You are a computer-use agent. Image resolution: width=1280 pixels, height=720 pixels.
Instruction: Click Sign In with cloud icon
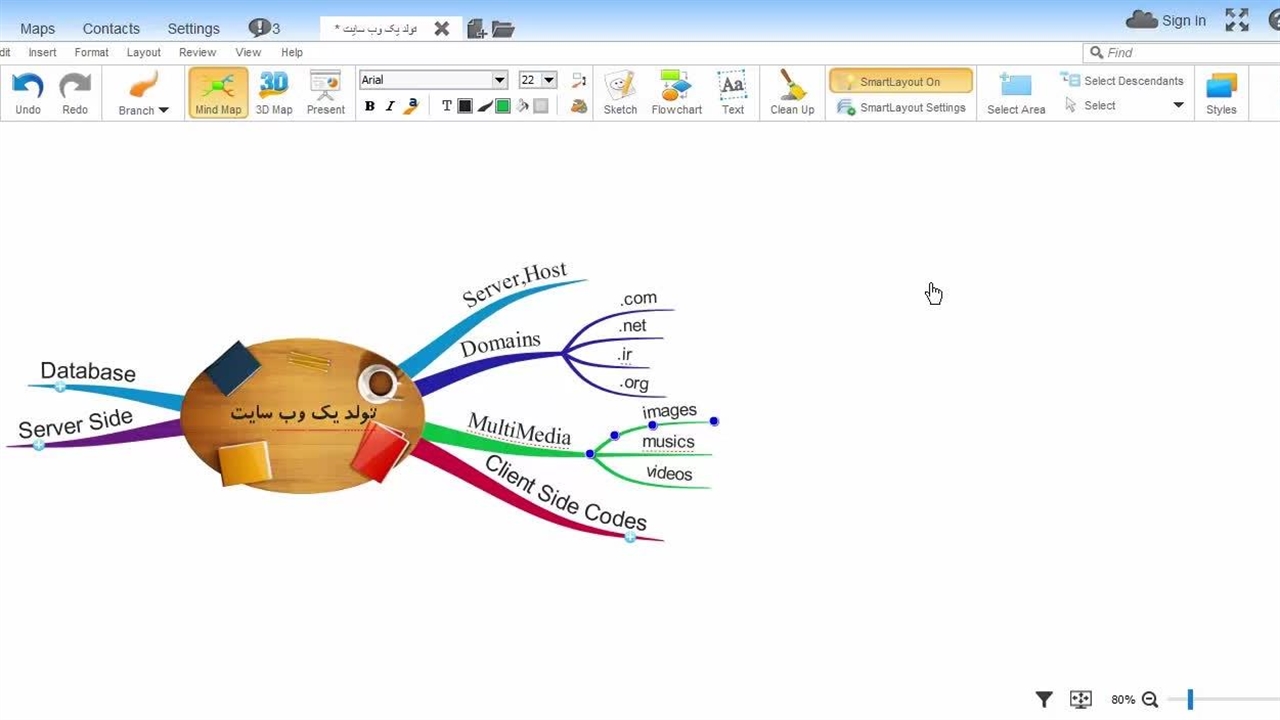coord(1166,20)
